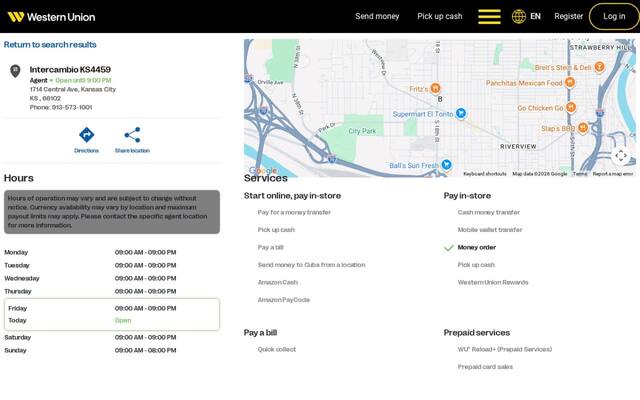The height and width of the screenshot is (400, 640).
Task: Click the Money order service
Action: pyautogui.click(x=476, y=247)
